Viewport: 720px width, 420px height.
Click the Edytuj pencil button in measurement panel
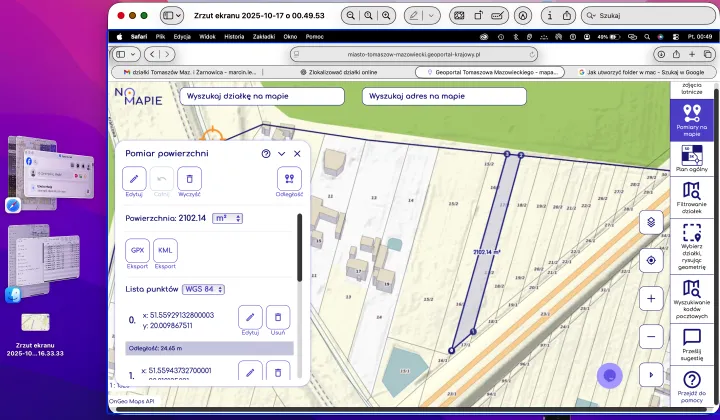tap(134, 179)
